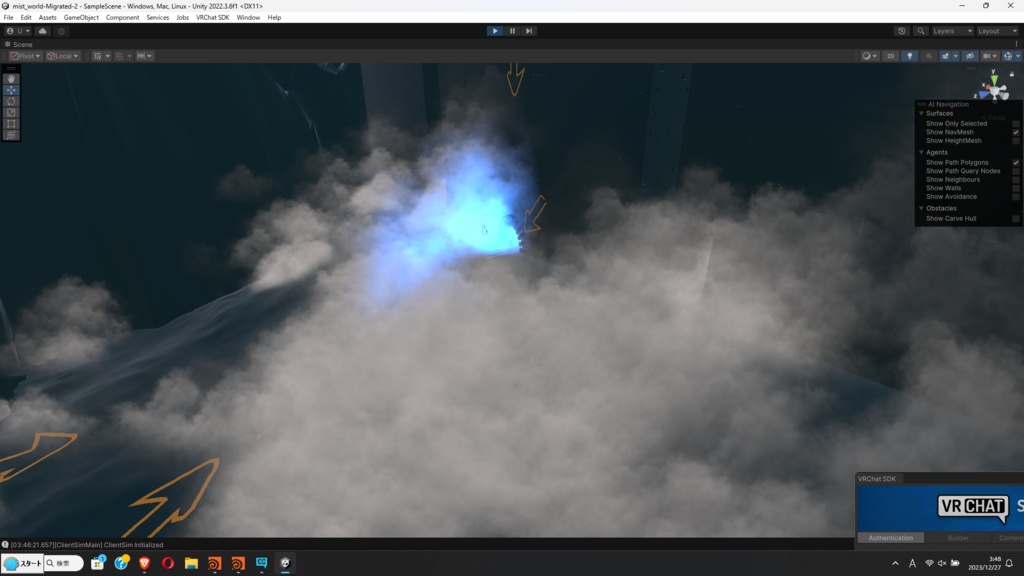Viewport: 1024px width, 576px height.
Task: Open the Layout dropdown
Action: pos(997,31)
